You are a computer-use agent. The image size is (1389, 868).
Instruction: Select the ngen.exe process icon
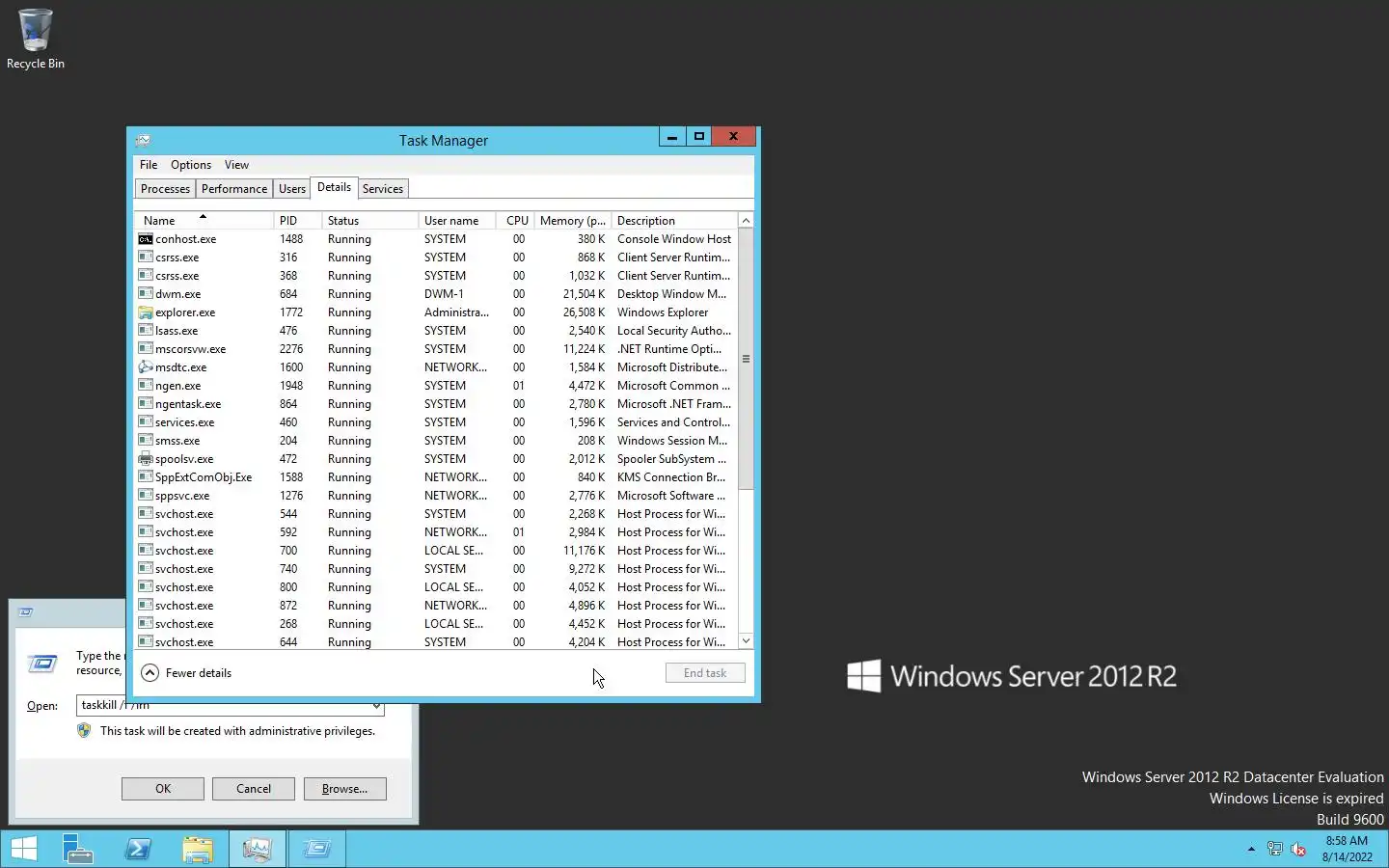[146, 386]
